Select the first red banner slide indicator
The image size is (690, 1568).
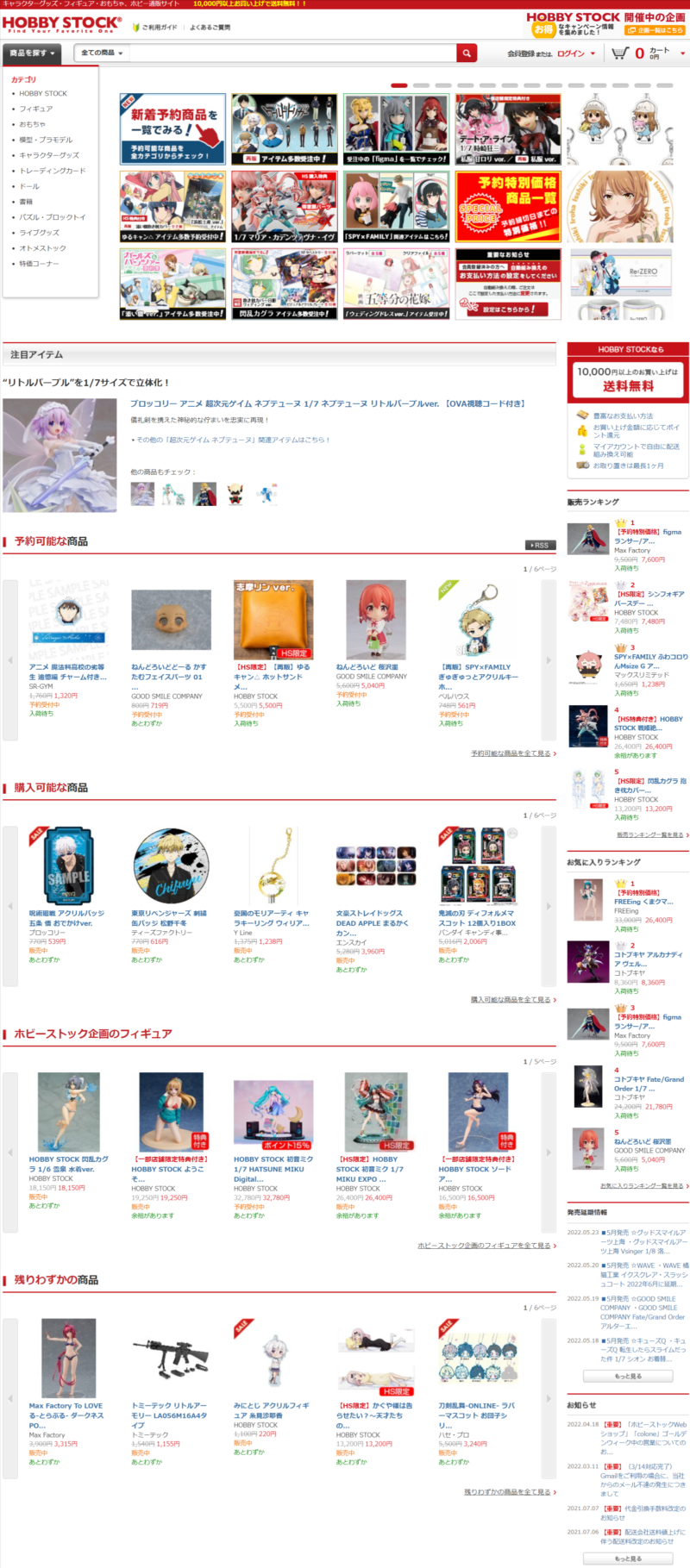click(399, 85)
